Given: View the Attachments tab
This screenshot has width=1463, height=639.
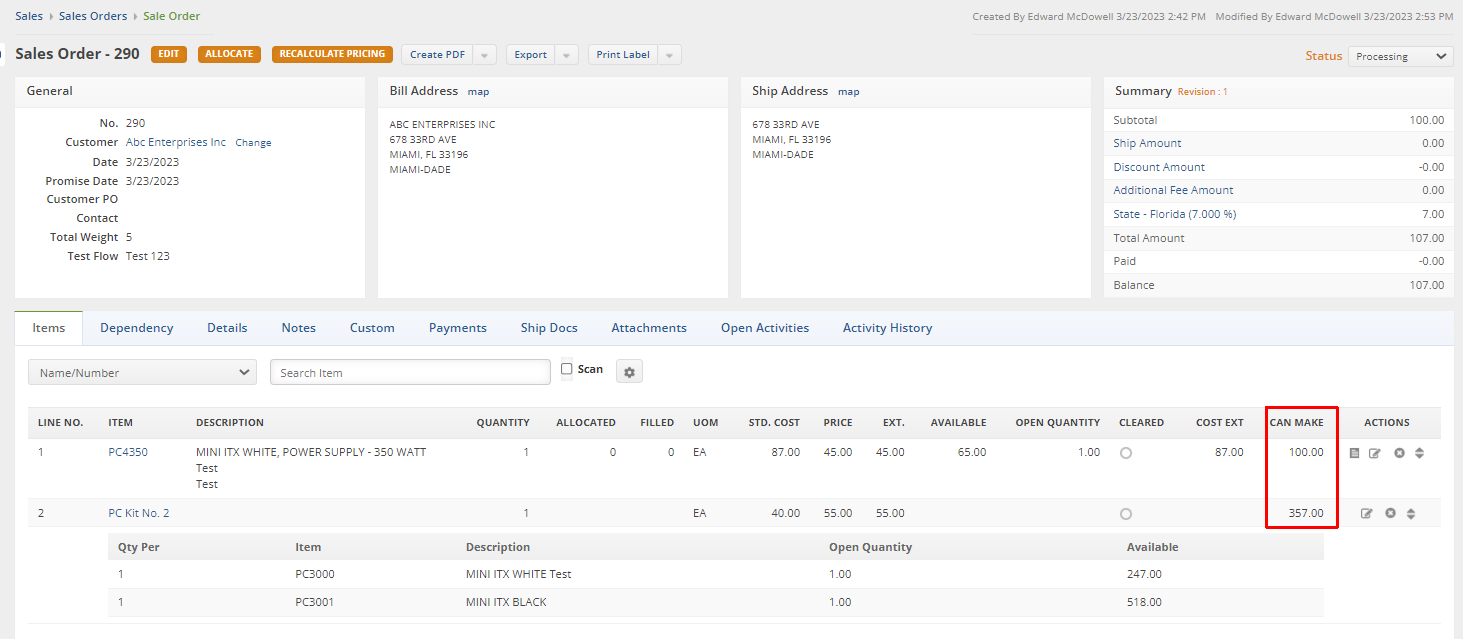Looking at the screenshot, I should [x=649, y=328].
